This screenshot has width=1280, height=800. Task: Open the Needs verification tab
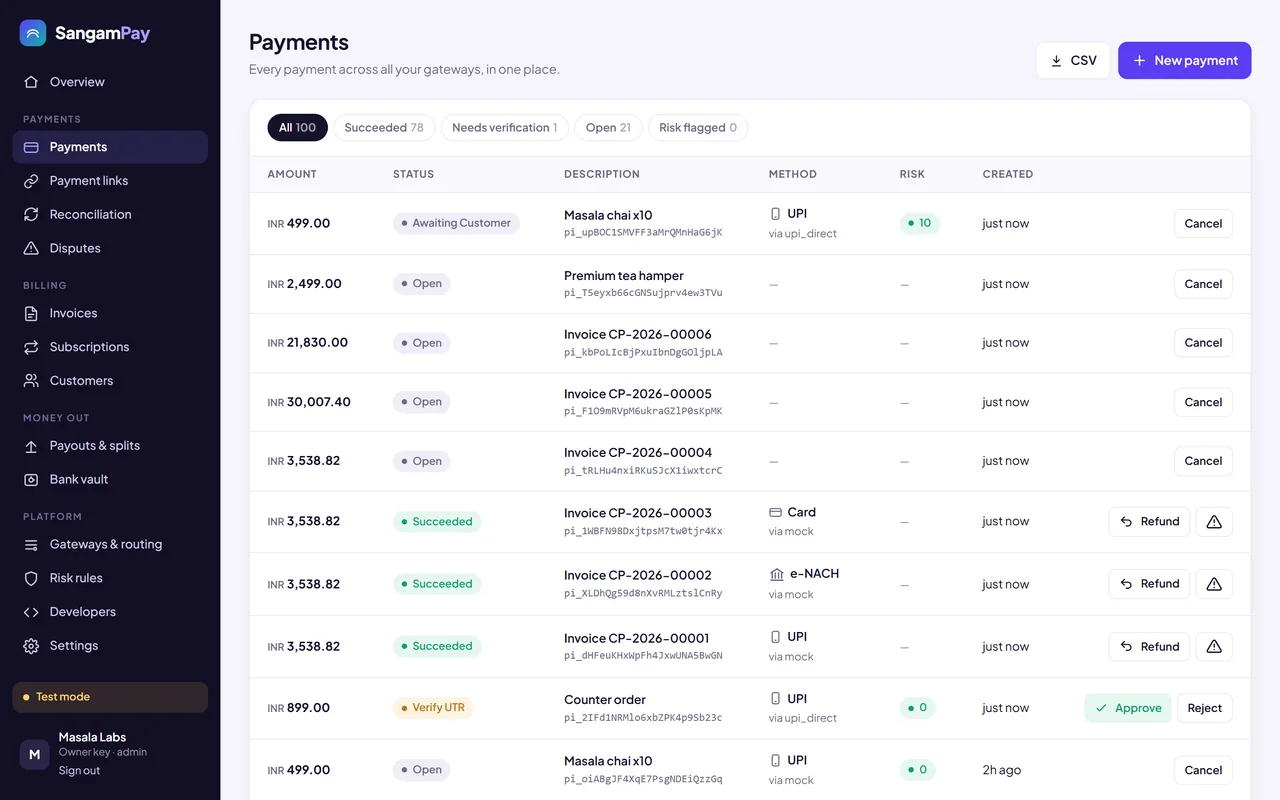[505, 128]
